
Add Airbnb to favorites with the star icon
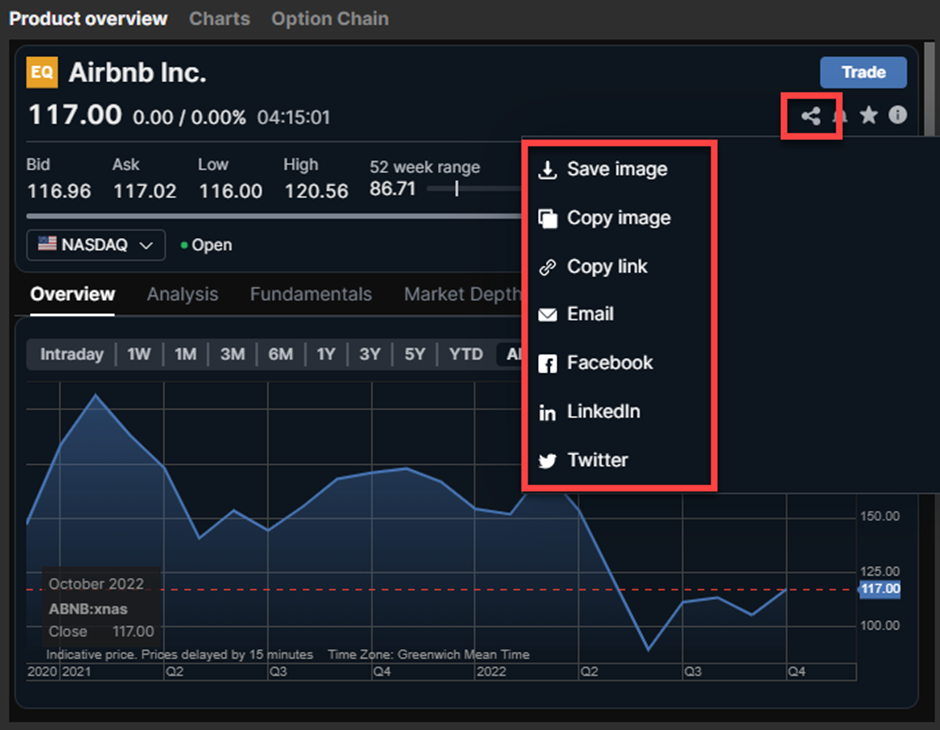869,114
